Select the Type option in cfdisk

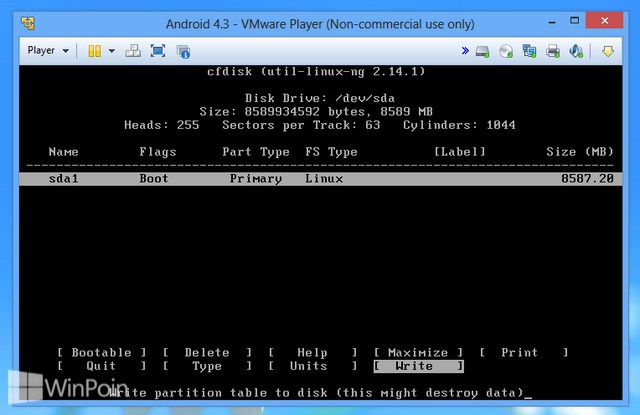click(x=207, y=366)
